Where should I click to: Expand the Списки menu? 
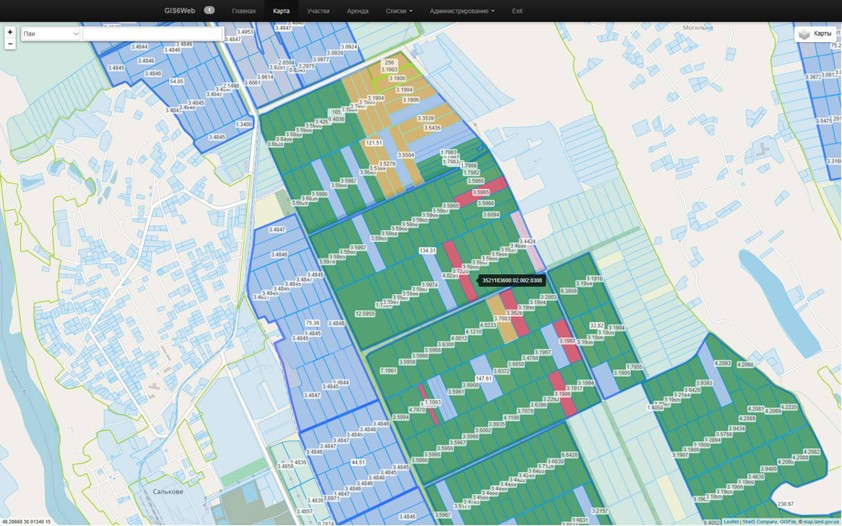[398, 10]
